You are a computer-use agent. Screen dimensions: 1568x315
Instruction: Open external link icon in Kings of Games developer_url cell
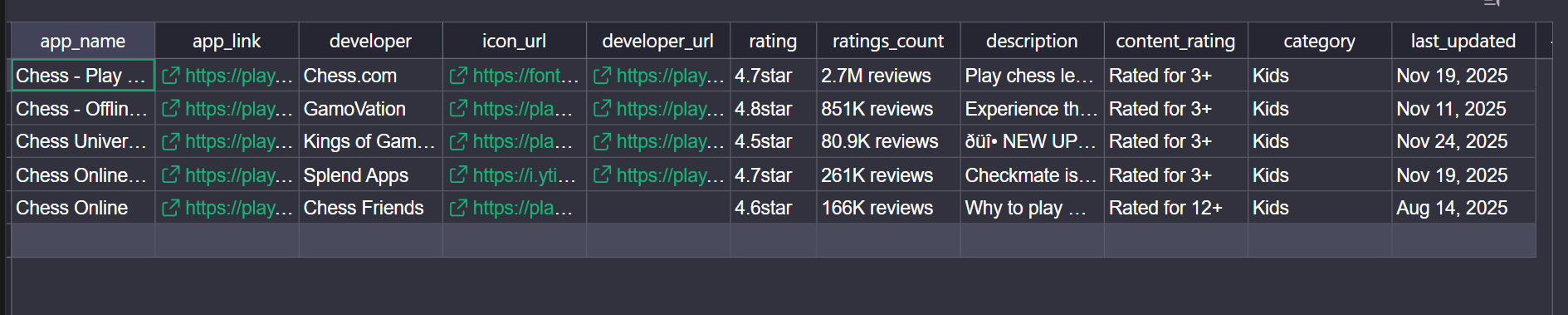[602, 142]
